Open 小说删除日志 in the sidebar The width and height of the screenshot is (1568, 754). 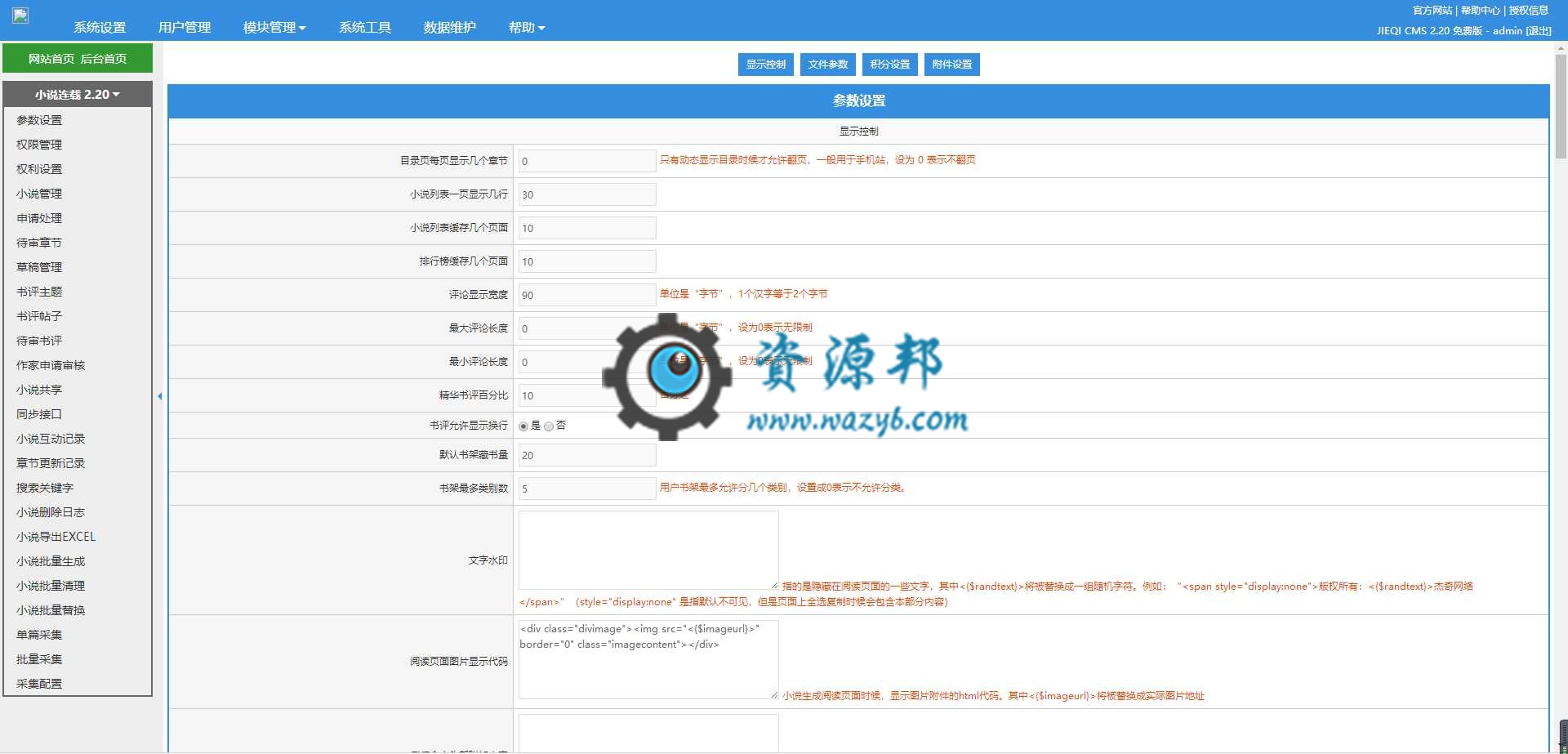click(51, 512)
